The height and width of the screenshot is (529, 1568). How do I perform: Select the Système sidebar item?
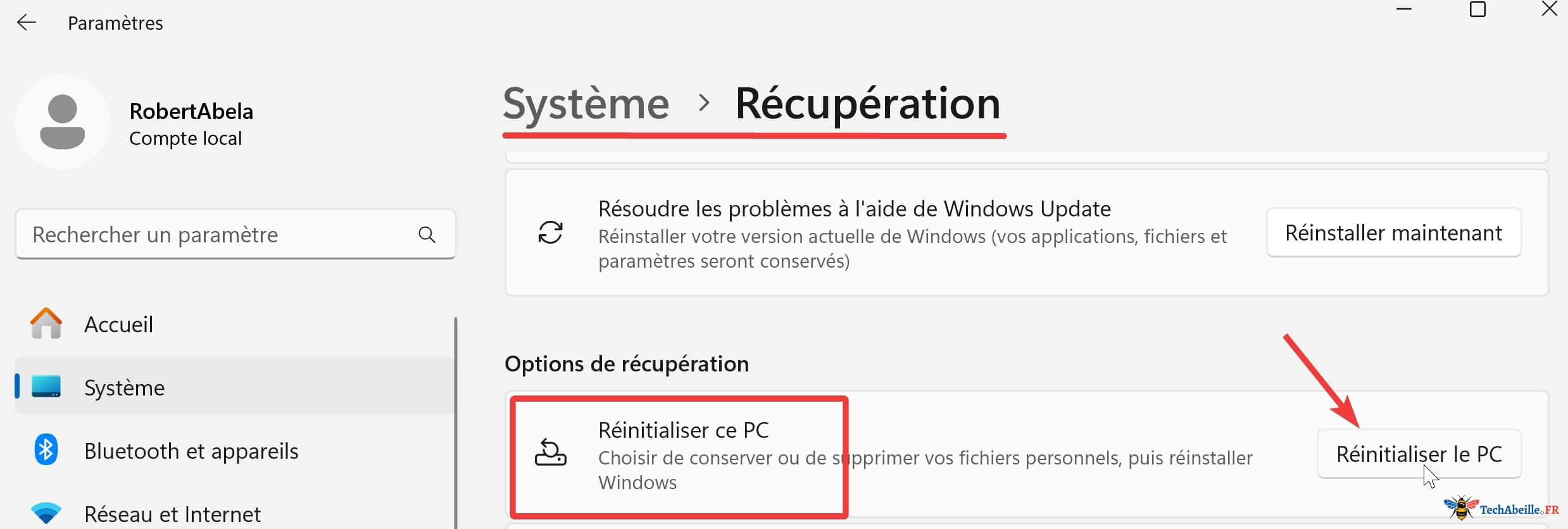click(x=125, y=387)
